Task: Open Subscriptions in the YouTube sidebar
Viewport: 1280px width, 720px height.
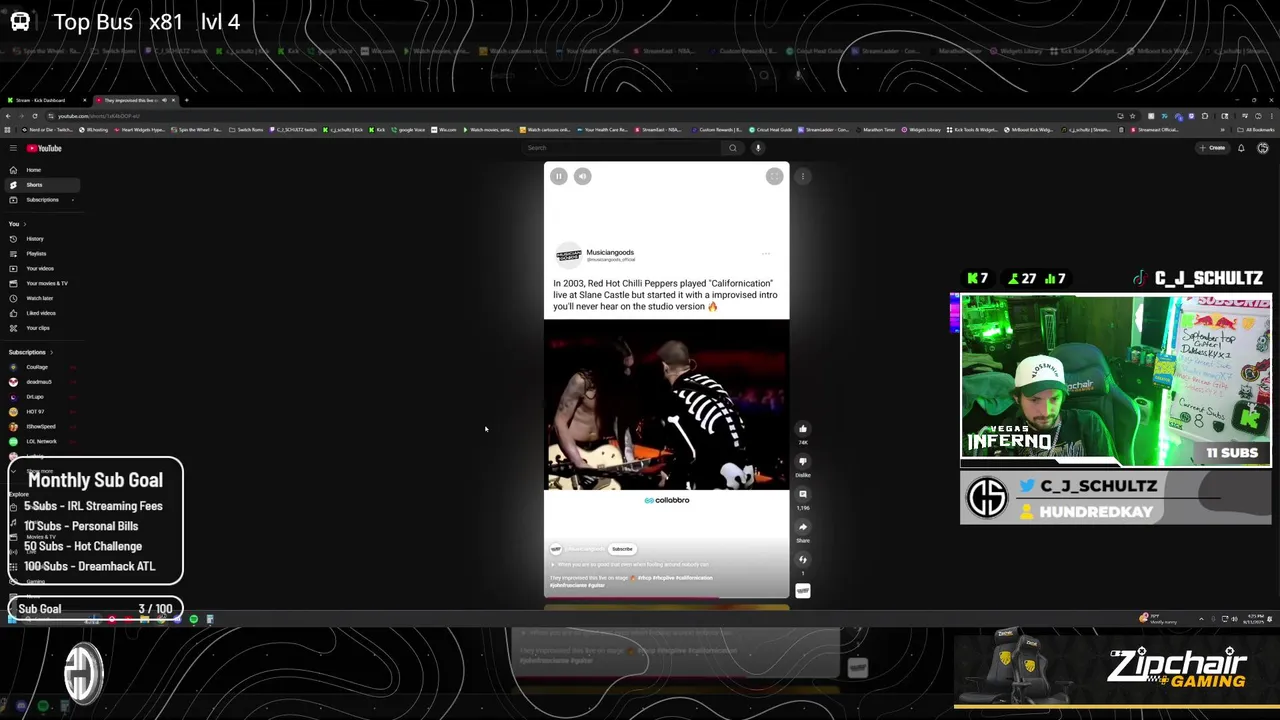Action: point(42,200)
